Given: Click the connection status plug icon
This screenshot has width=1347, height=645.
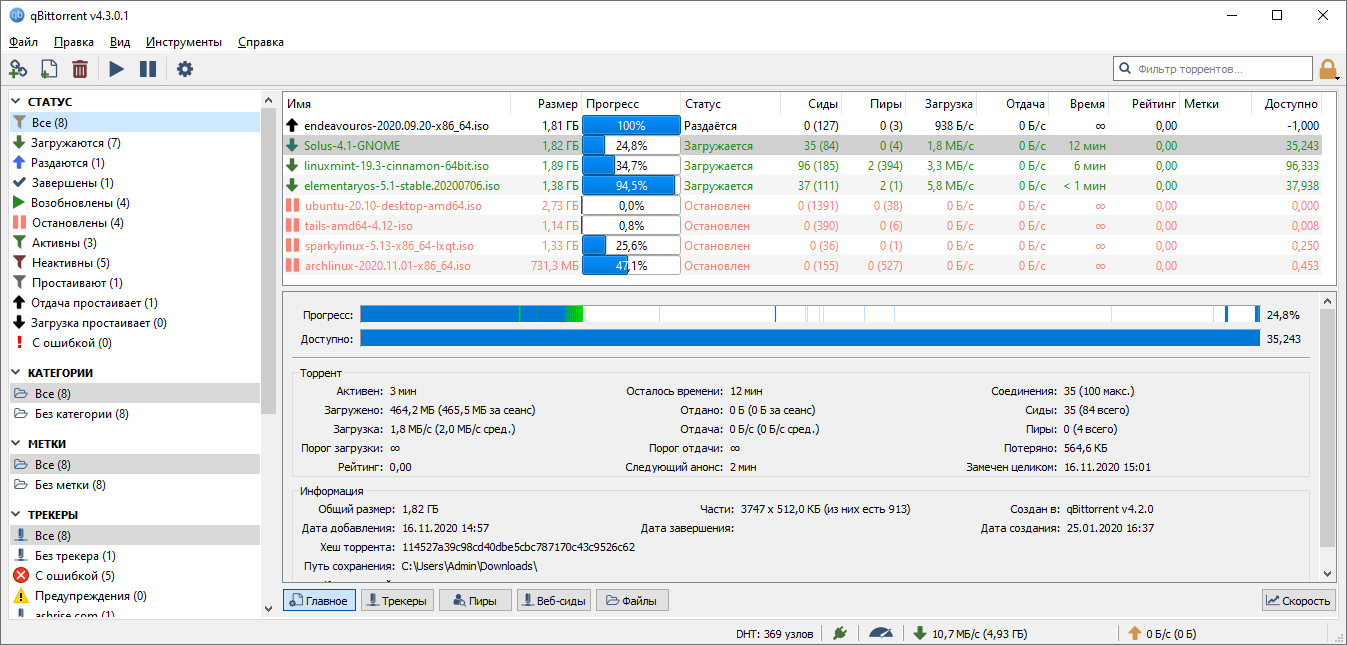Looking at the screenshot, I should click(840, 633).
